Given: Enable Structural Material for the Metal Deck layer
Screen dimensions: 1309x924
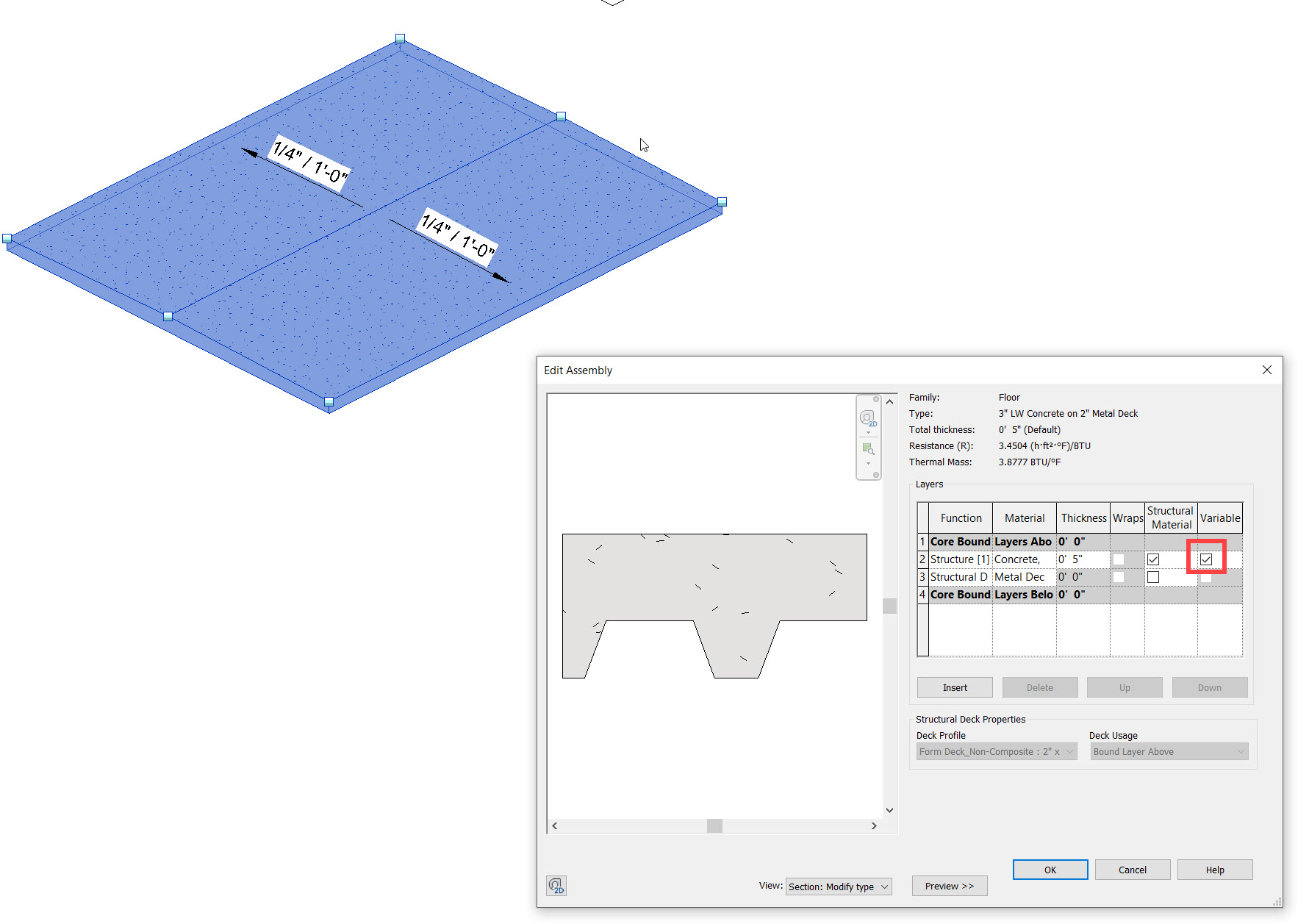Looking at the screenshot, I should (1152, 576).
